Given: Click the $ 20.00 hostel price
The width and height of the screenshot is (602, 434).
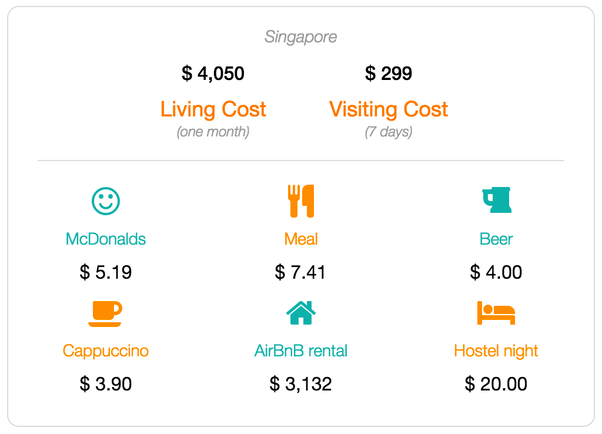Looking at the screenshot, I should (496, 384).
